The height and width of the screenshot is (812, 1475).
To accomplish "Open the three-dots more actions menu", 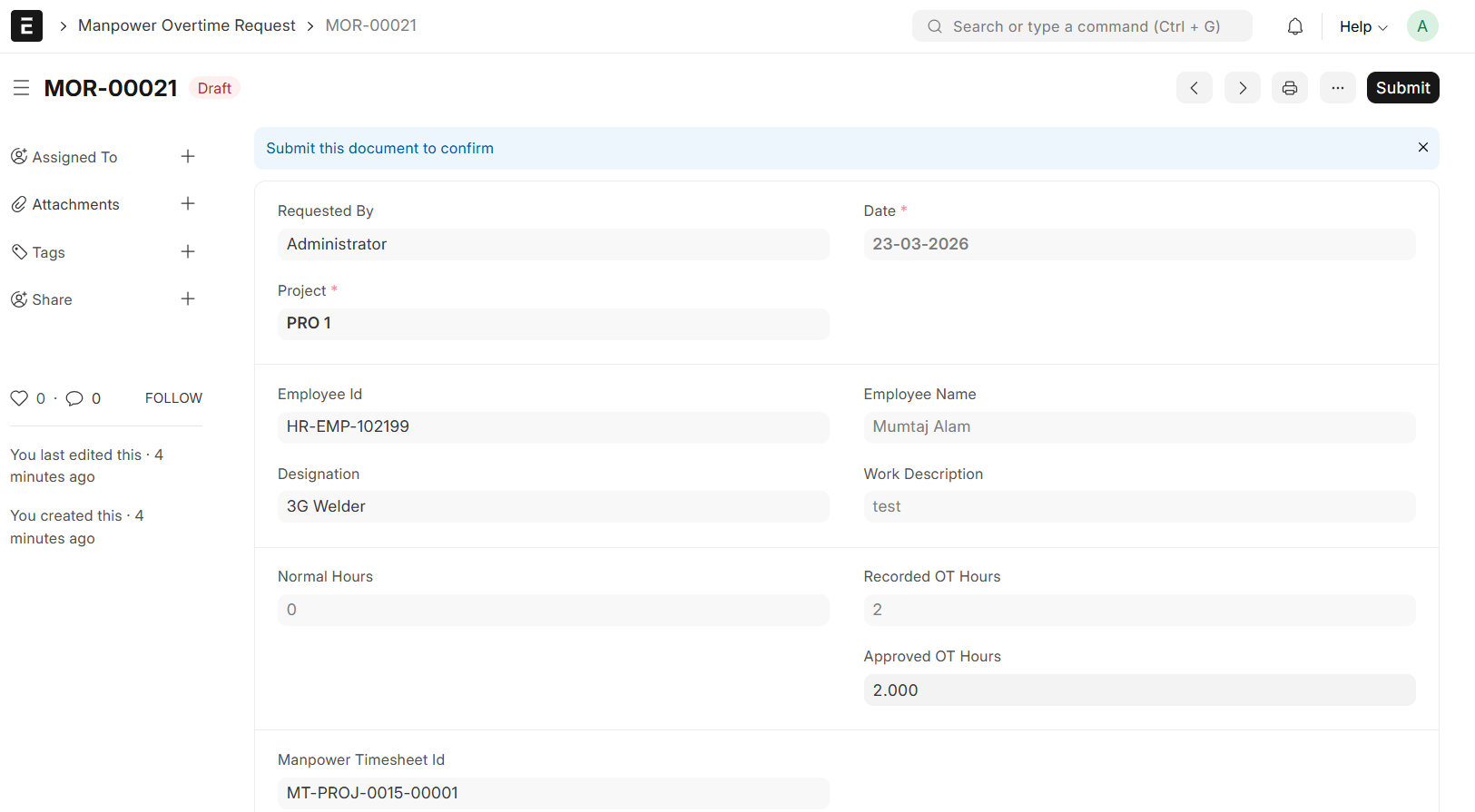I will click(x=1337, y=88).
